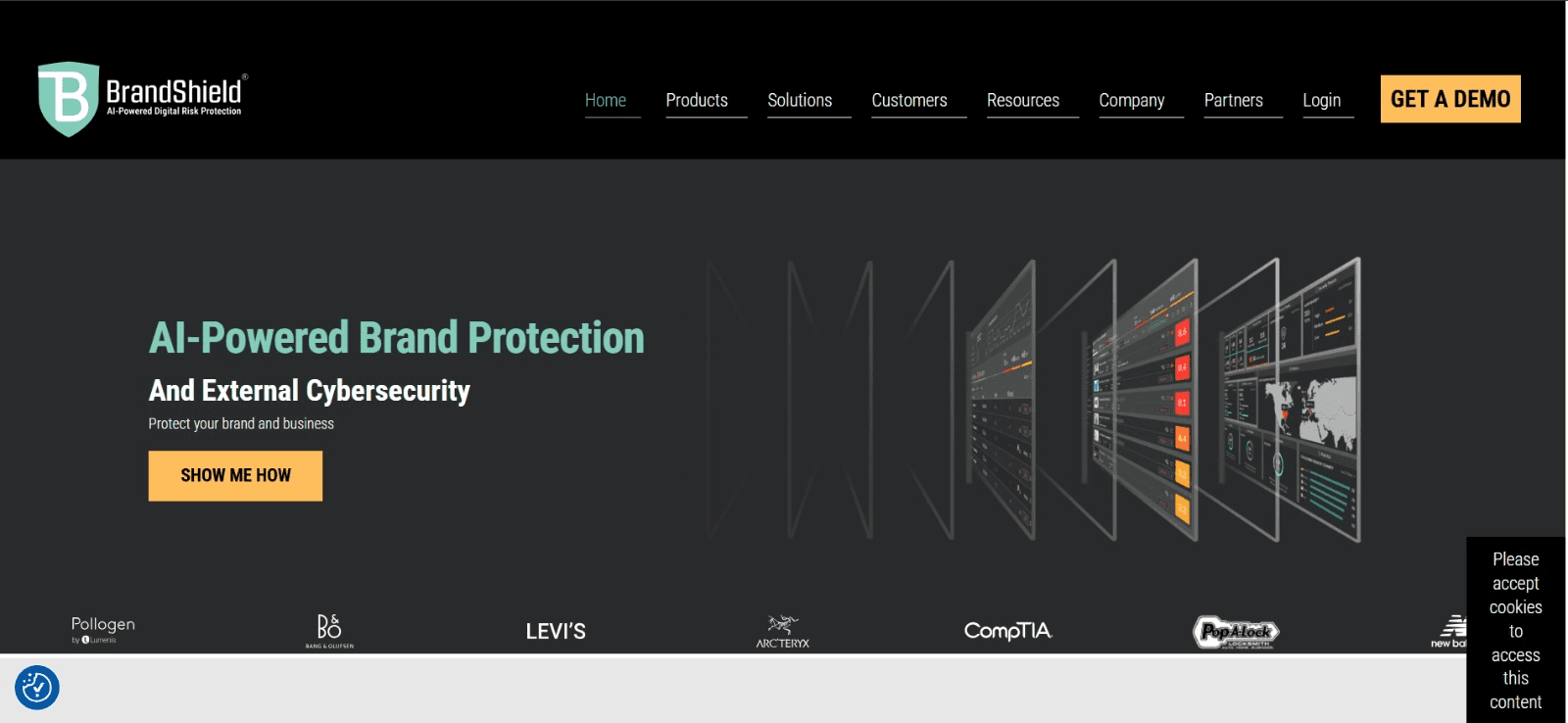Open the Partners menu
1568x723 pixels.
click(x=1234, y=100)
